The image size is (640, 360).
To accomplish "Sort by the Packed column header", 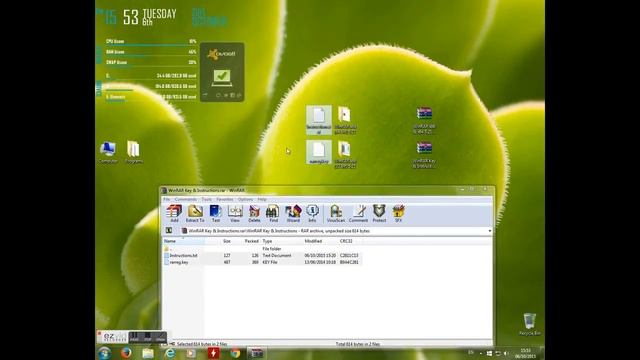I will pos(247,241).
